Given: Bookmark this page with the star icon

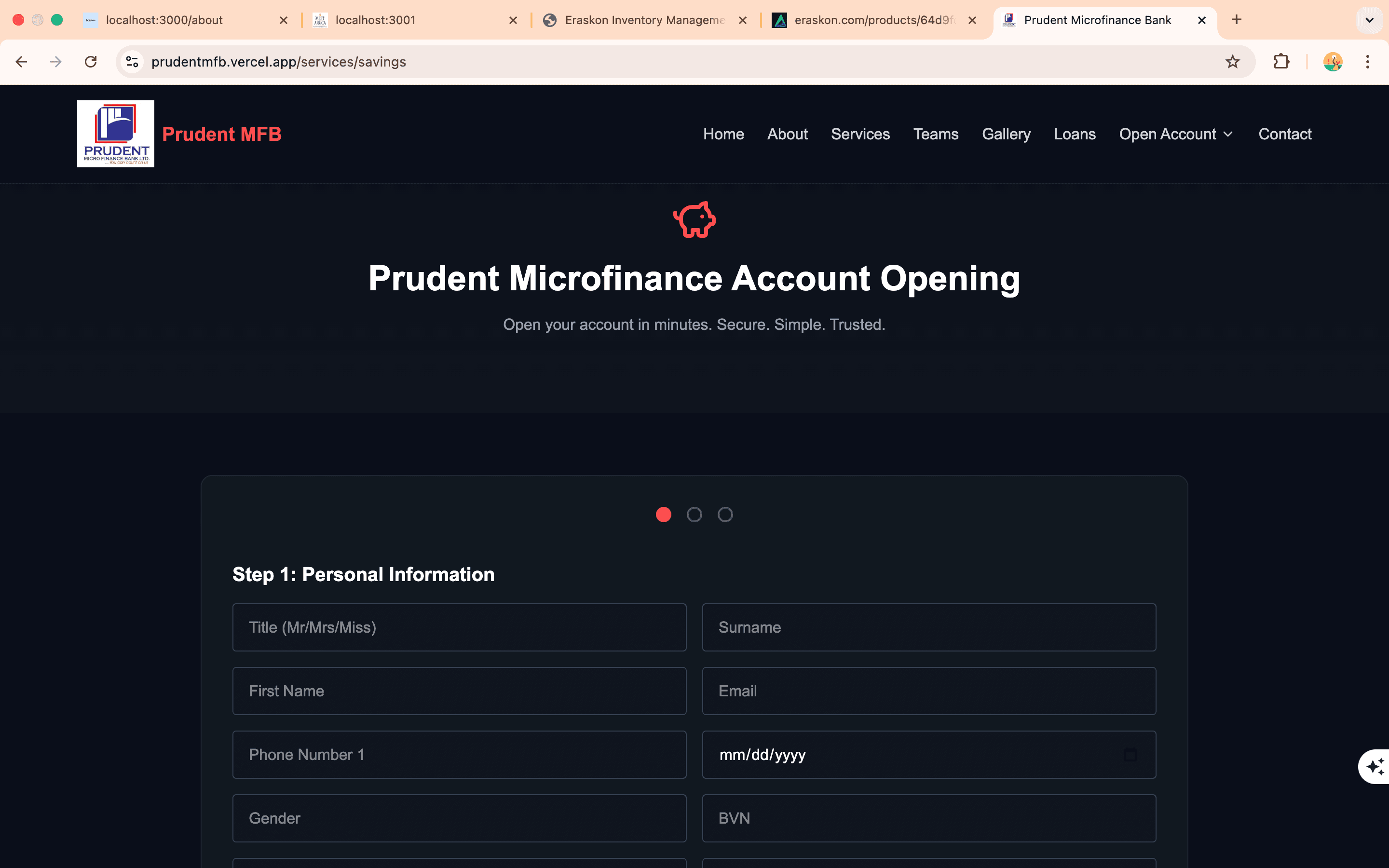Looking at the screenshot, I should point(1232,62).
